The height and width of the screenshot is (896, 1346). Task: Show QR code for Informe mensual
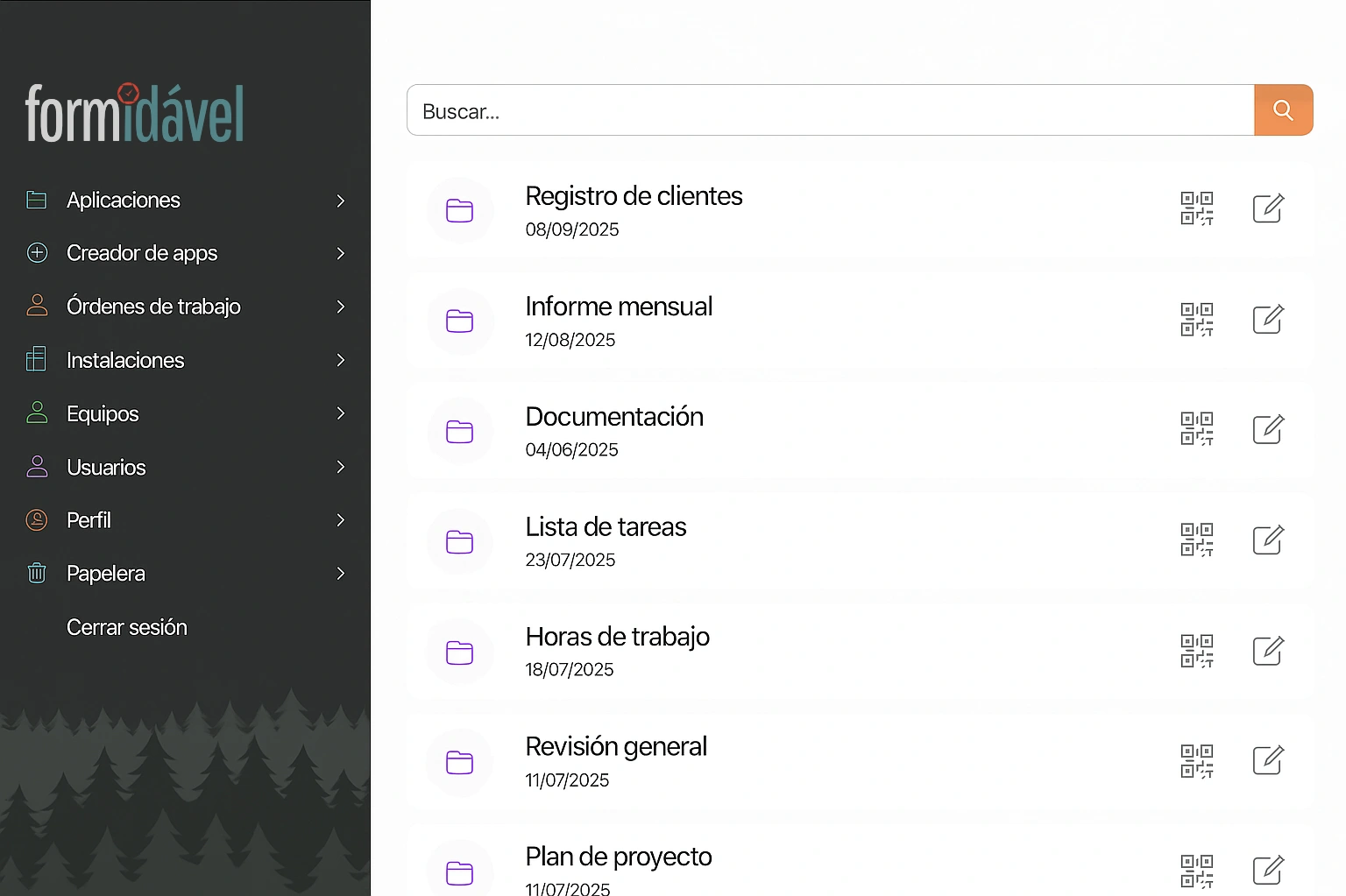click(1197, 319)
